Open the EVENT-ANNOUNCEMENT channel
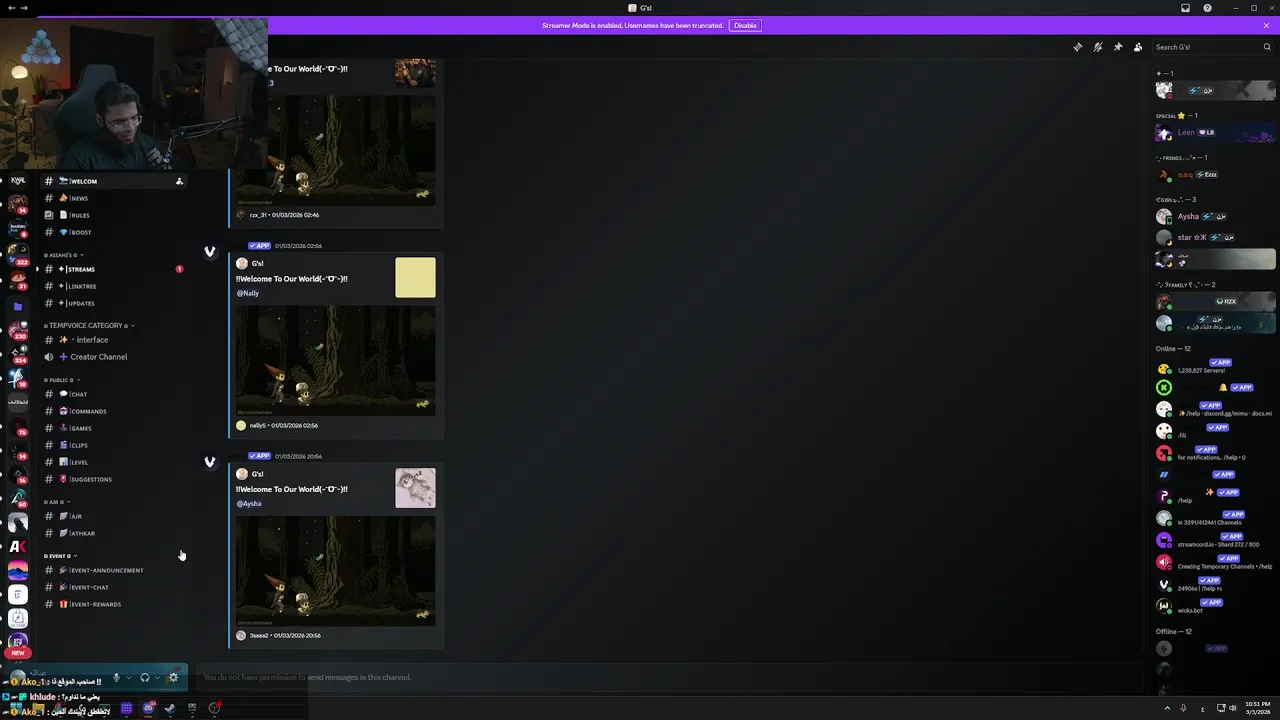Screen dimensions: 1280x720 click(113, 570)
